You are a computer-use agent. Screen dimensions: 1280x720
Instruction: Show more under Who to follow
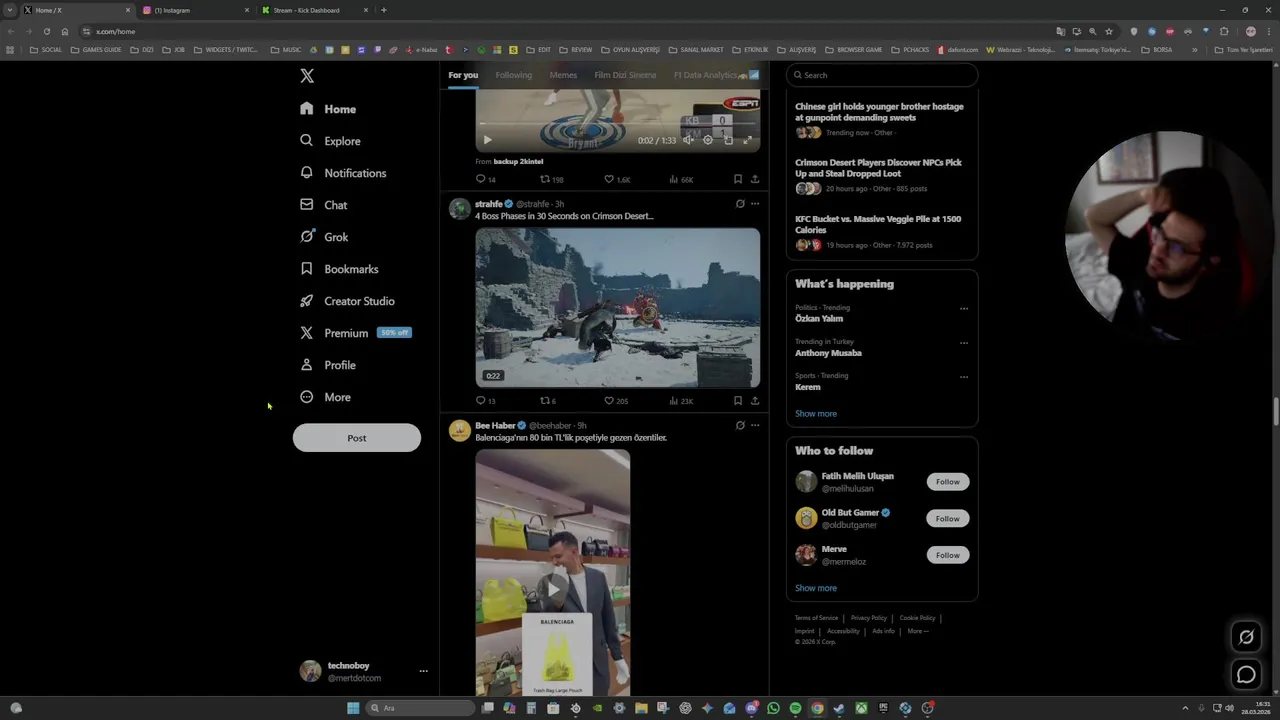click(816, 588)
